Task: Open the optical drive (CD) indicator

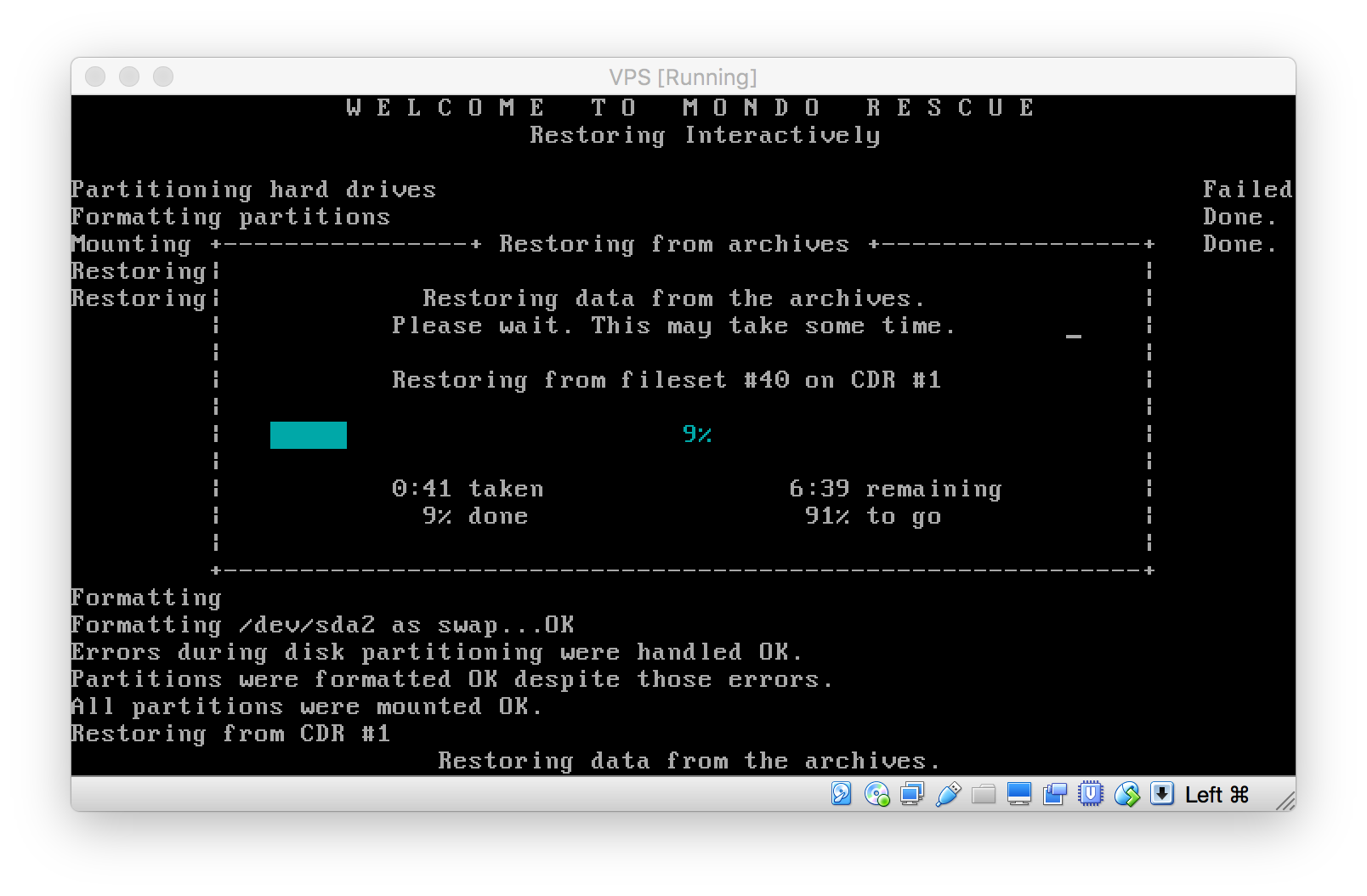Action: click(876, 794)
